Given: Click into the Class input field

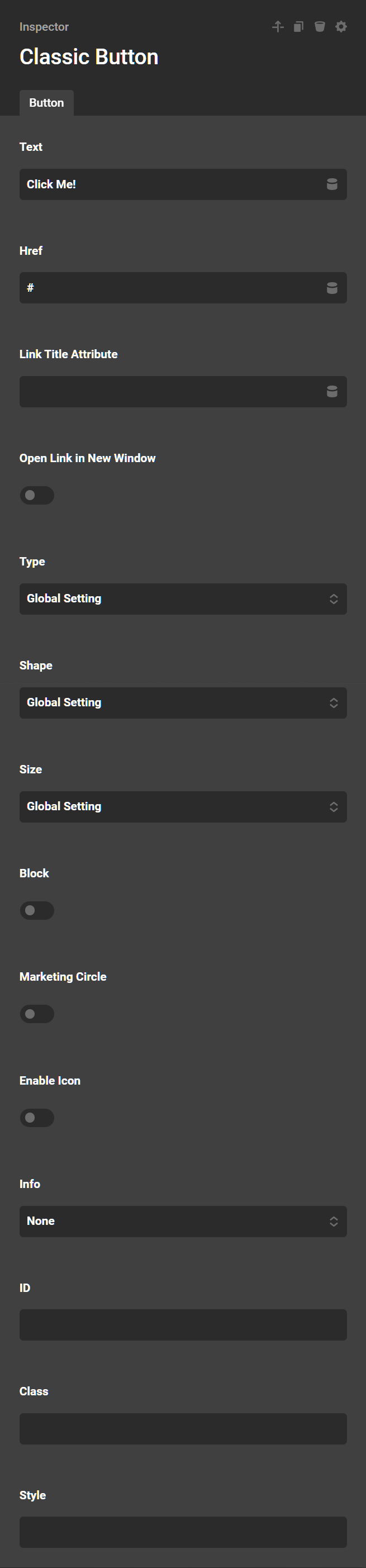Looking at the screenshot, I should coord(183,1429).
